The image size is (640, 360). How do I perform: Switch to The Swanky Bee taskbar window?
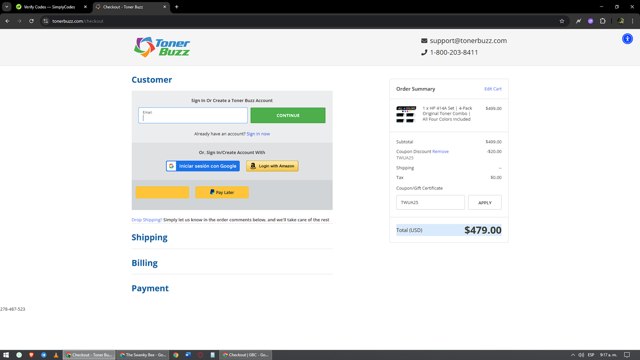[x=142, y=355]
